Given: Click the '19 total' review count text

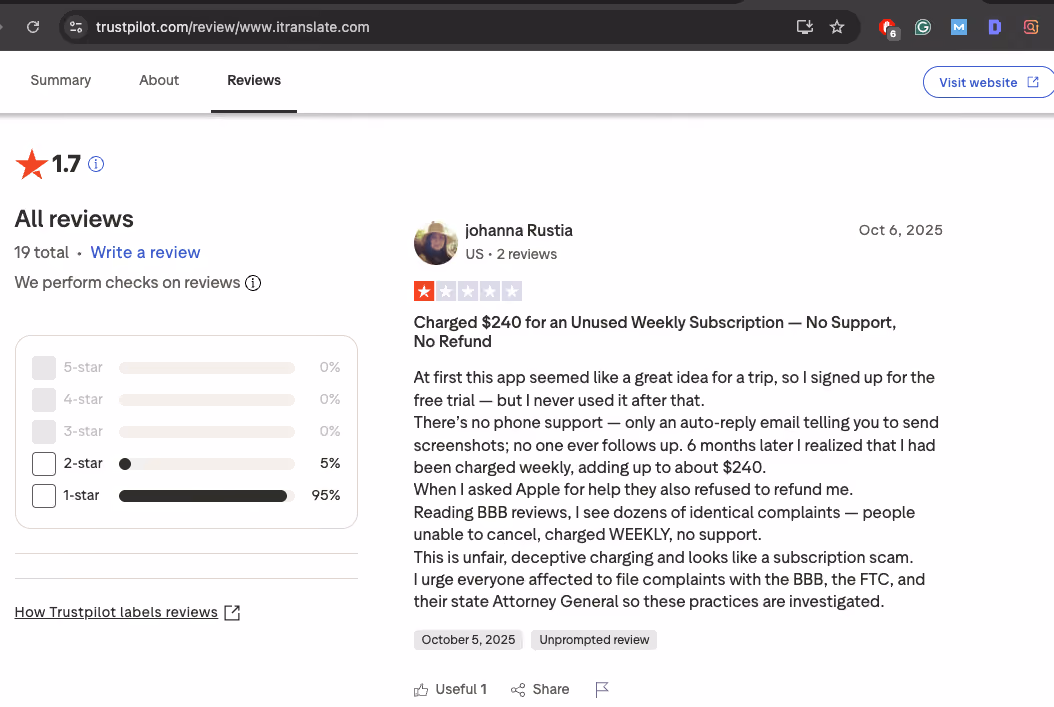Looking at the screenshot, I should 42,253.
